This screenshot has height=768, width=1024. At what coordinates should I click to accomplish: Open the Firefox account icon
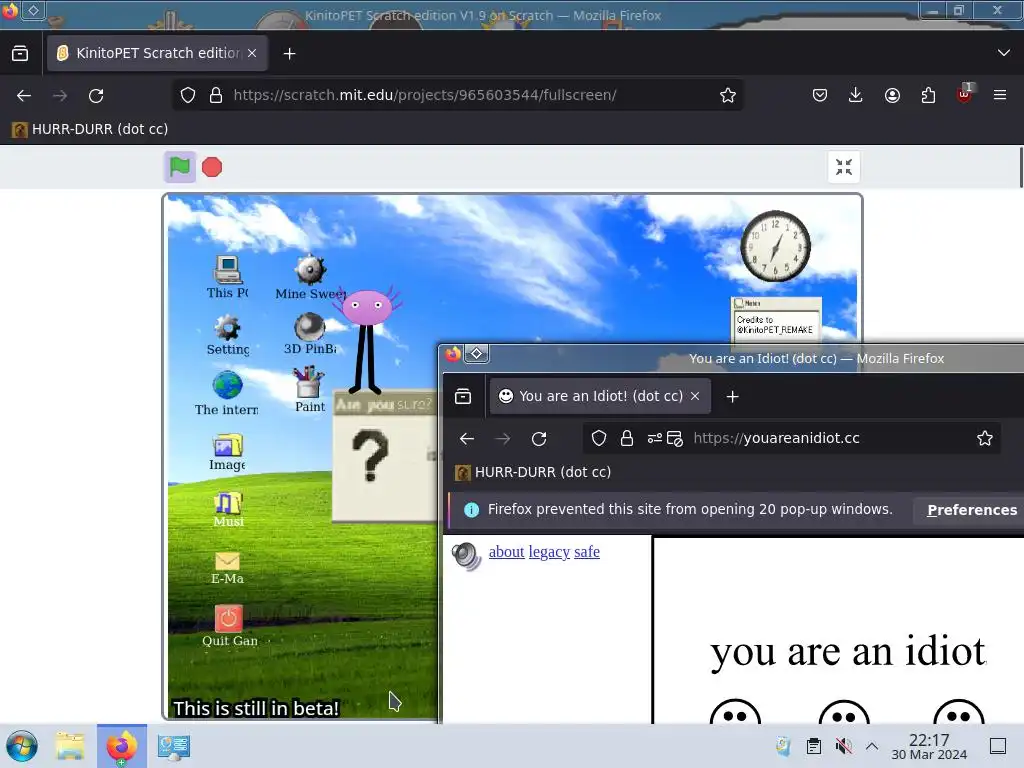[x=892, y=95]
